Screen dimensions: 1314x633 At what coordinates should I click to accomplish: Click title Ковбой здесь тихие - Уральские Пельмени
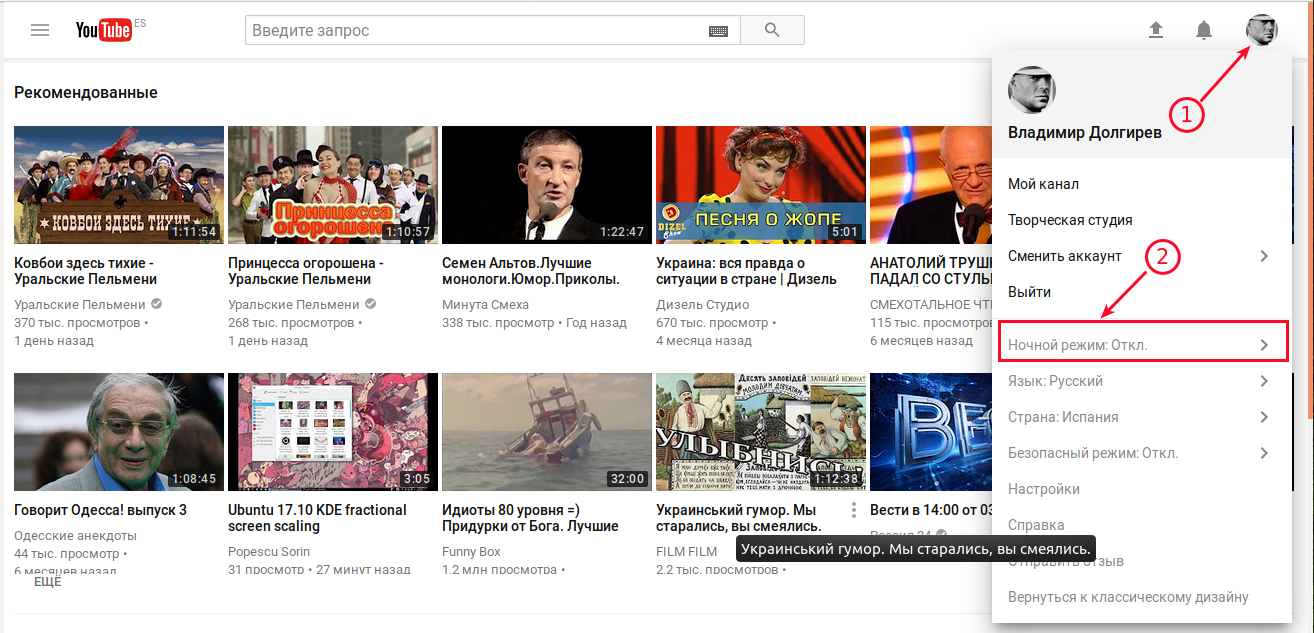(86, 271)
